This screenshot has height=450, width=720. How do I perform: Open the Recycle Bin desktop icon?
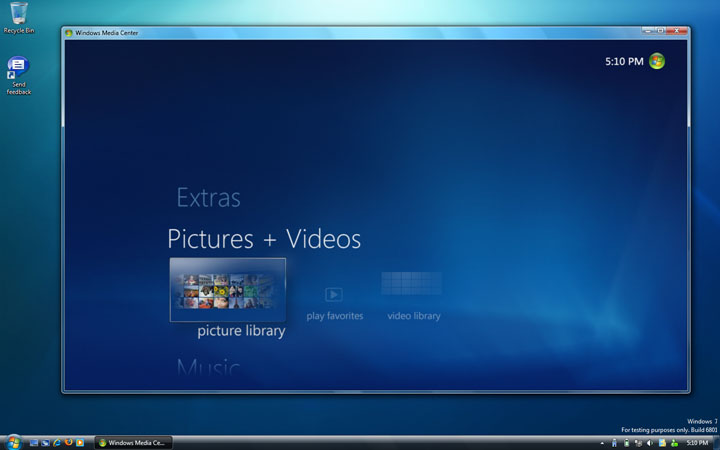pyautogui.click(x=19, y=18)
